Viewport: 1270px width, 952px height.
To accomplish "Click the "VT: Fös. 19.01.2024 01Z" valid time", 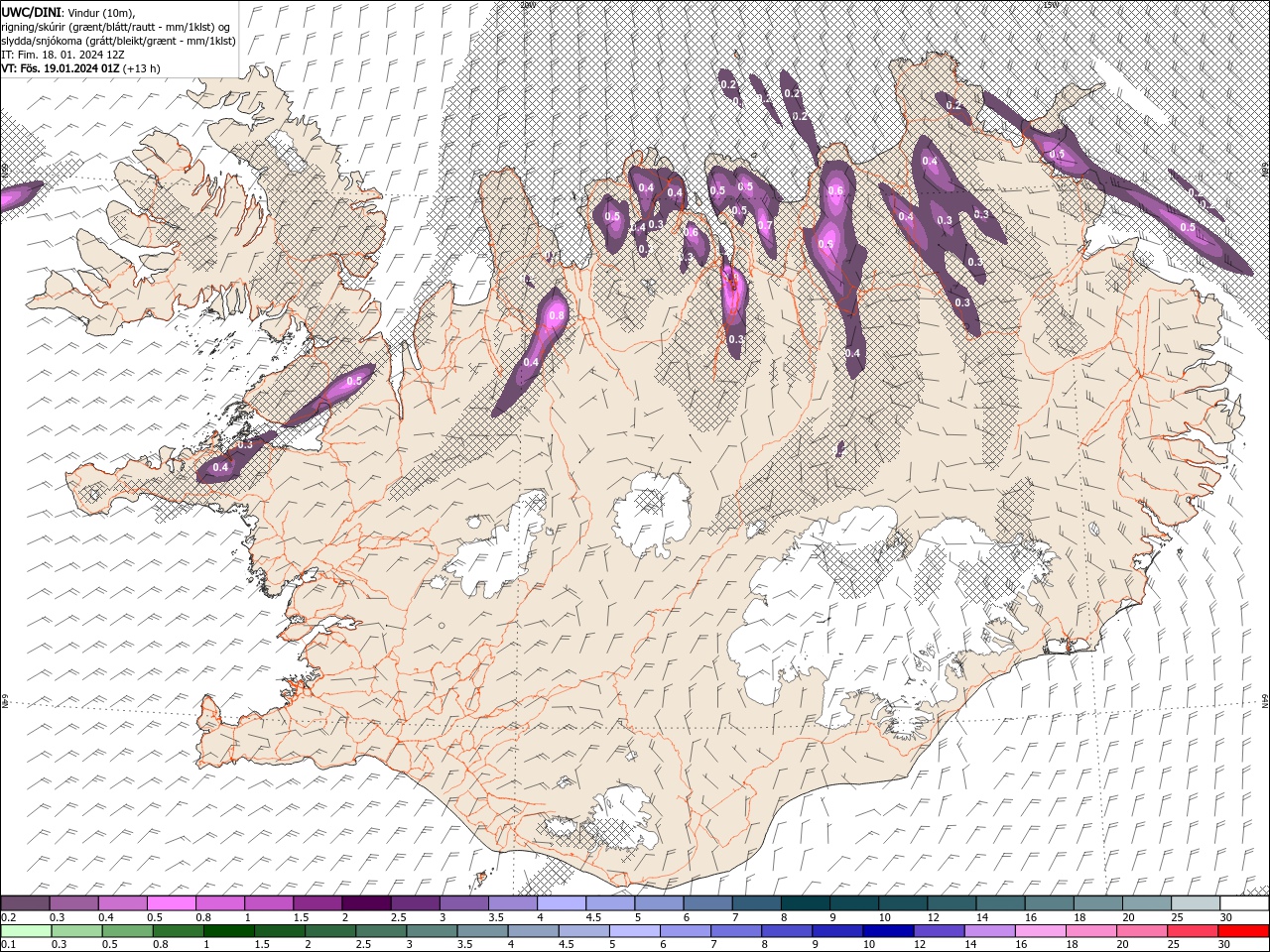I will coord(61,68).
